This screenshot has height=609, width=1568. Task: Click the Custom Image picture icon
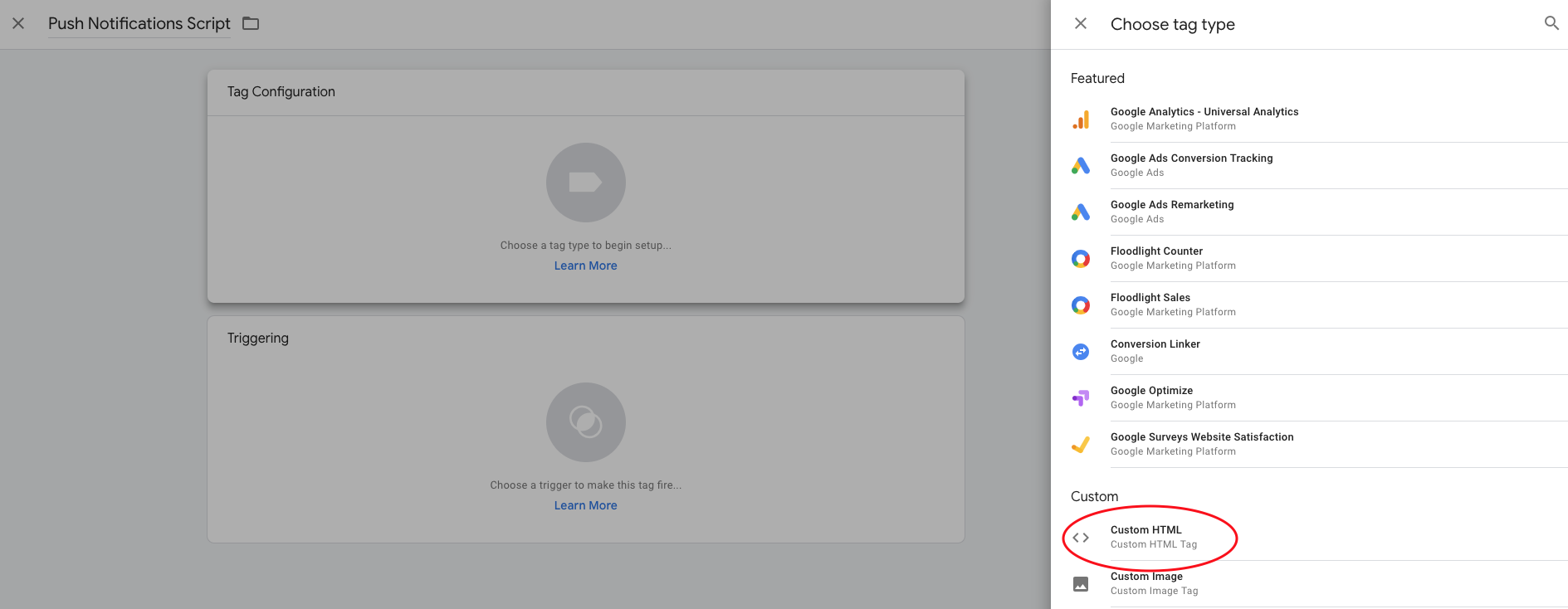(1080, 584)
